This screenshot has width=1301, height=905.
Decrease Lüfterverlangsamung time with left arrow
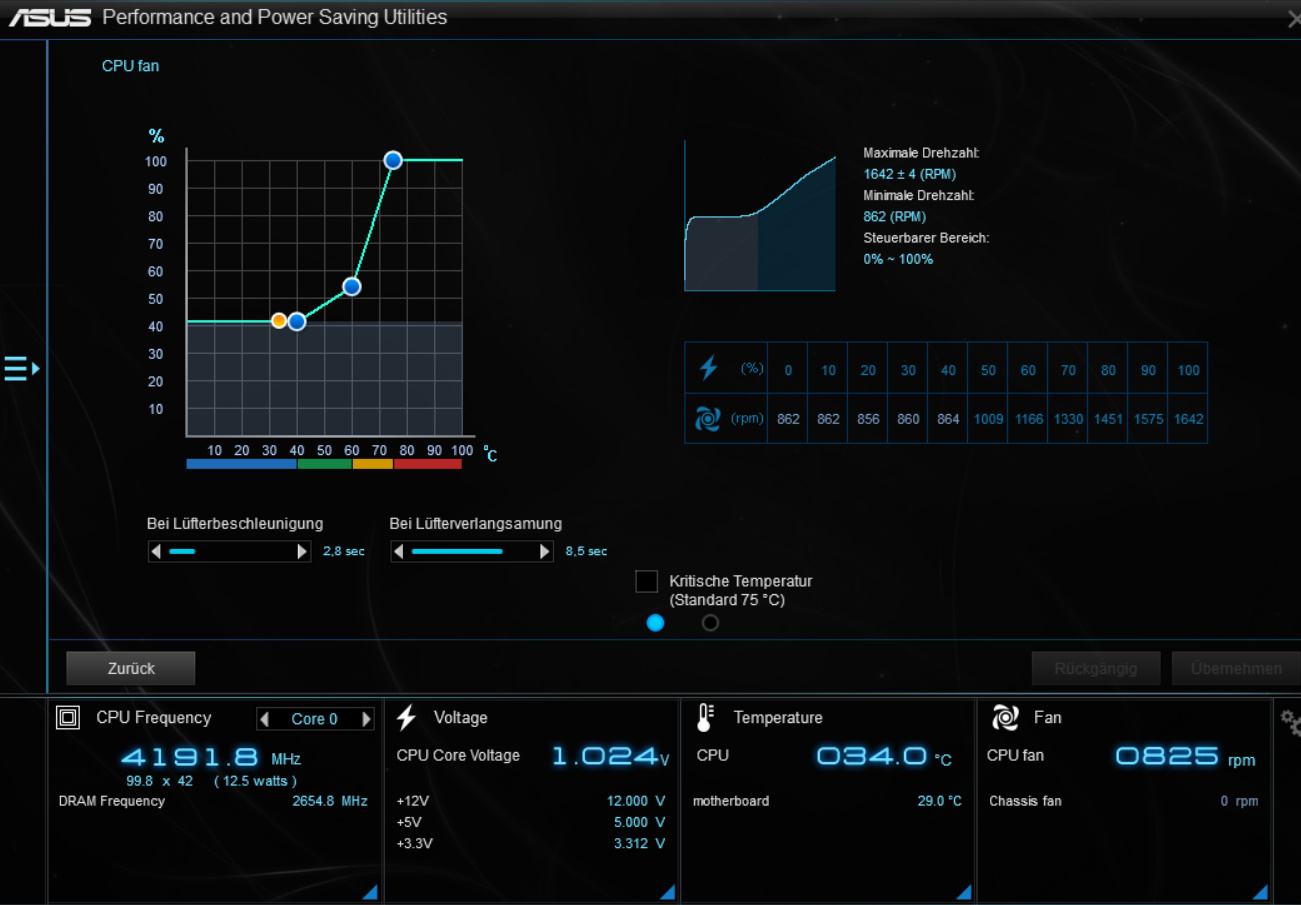[x=398, y=551]
